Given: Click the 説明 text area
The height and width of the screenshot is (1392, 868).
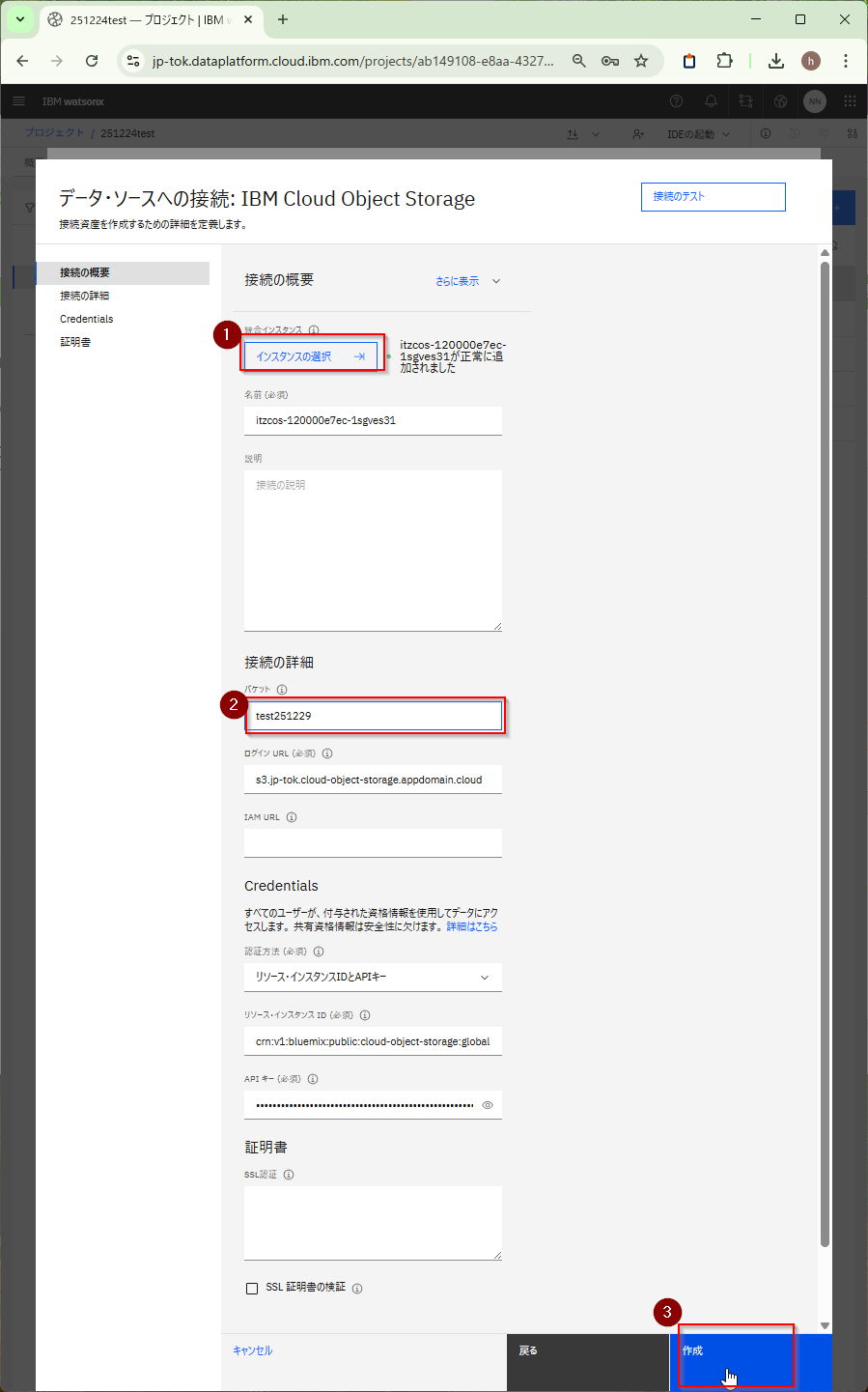Looking at the screenshot, I should pyautogui.click(x=373, y=551).
